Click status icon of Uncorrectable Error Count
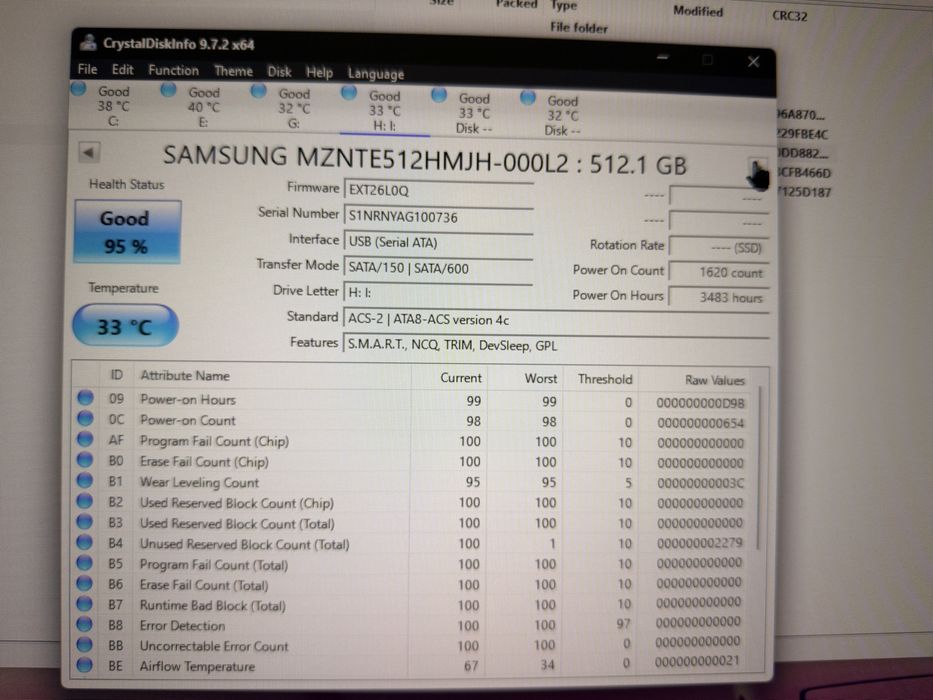Screen dimensions: 933x700 pos(85,645)
